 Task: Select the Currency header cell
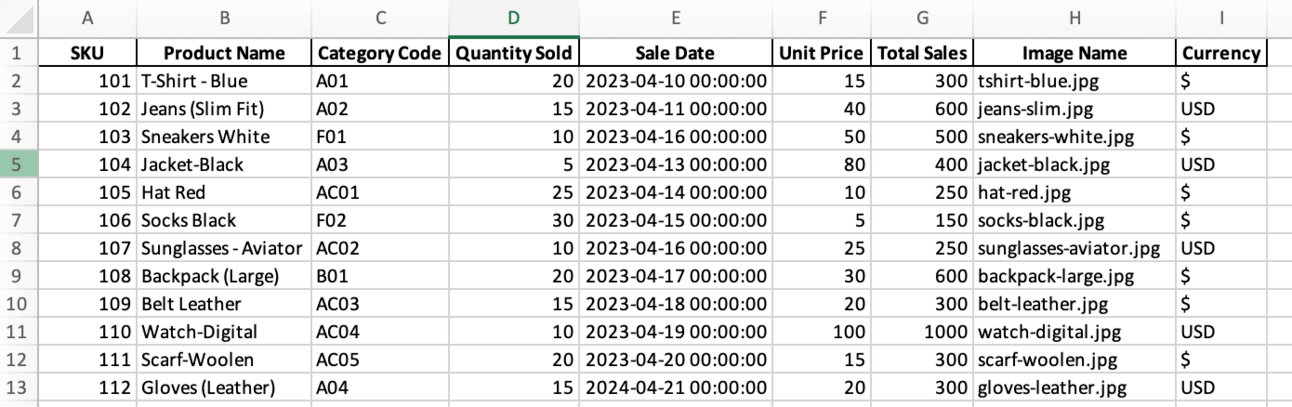pos(1222,53)
